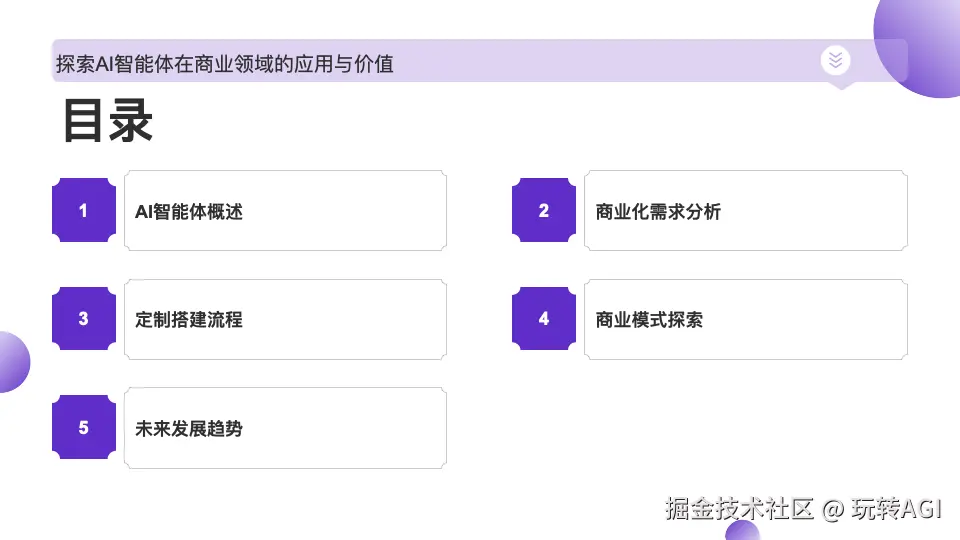Click the purple half-circle on left edge

click(11, 361)
